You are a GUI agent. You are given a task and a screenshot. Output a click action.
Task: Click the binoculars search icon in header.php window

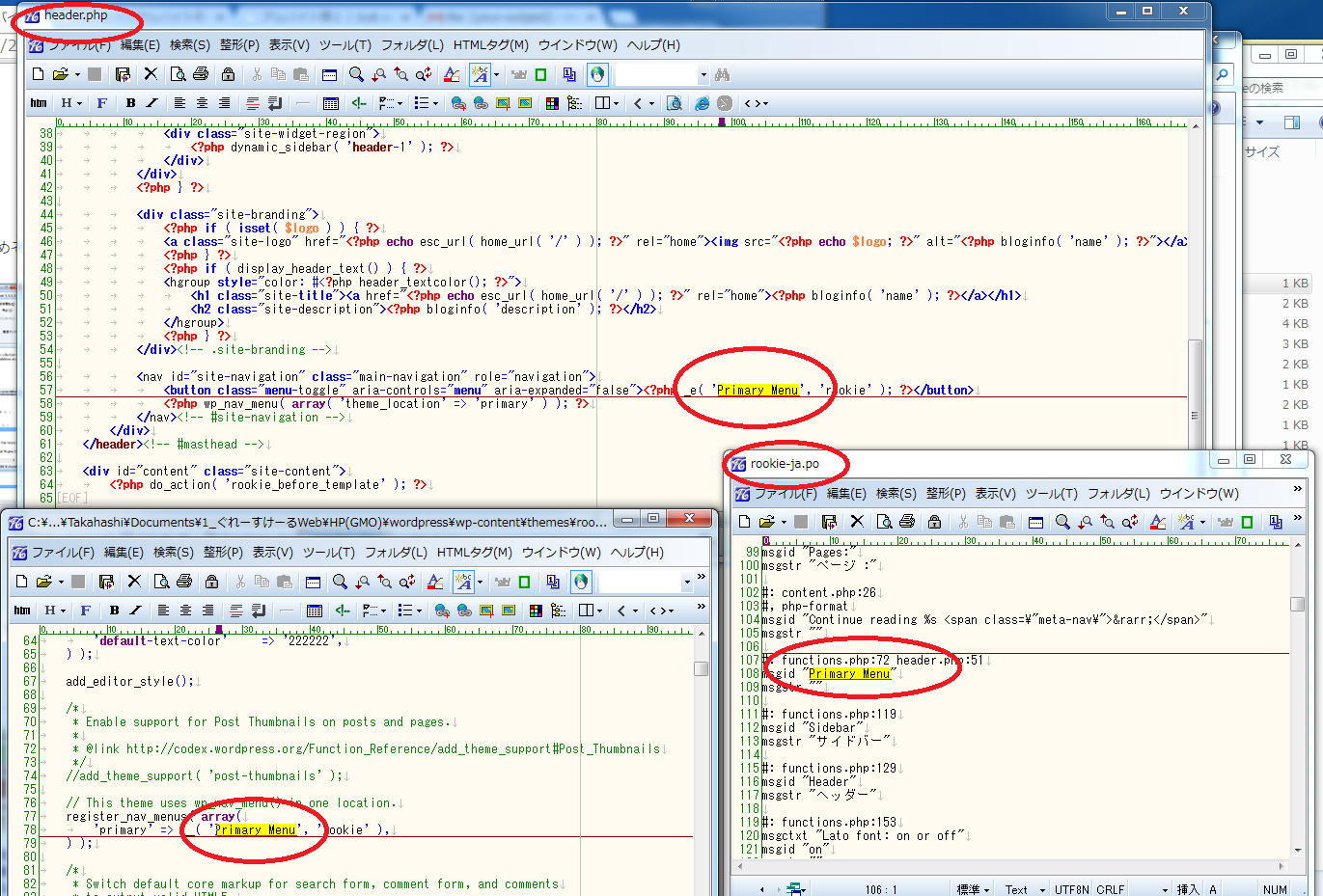coord(723,74)
